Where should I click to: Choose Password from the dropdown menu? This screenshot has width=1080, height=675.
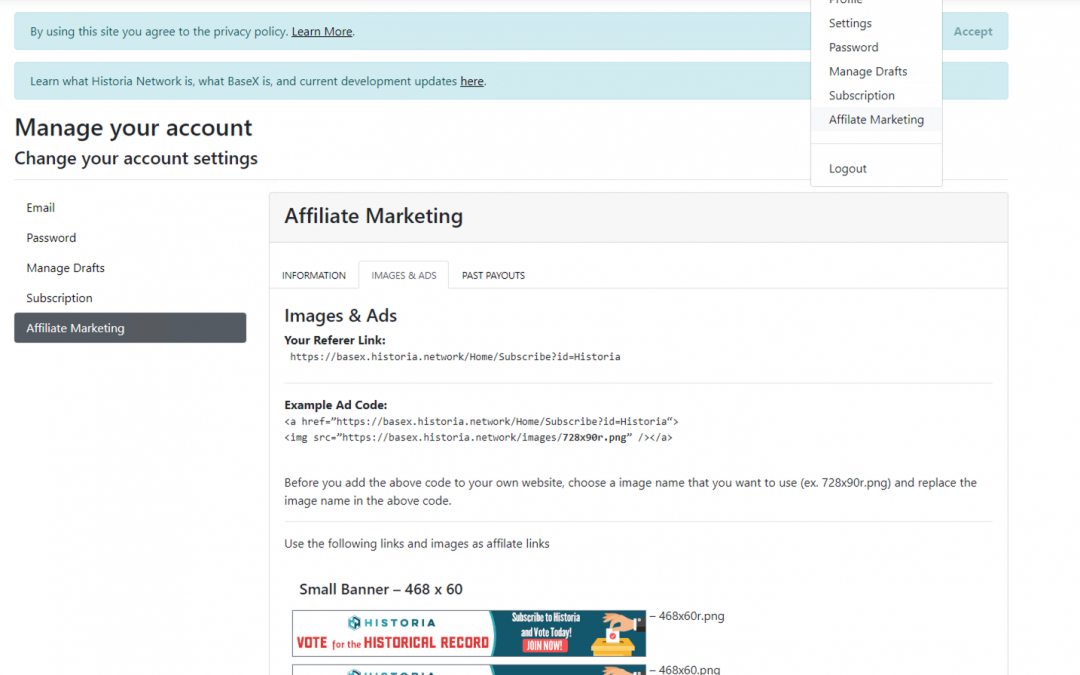pos(853,47)
